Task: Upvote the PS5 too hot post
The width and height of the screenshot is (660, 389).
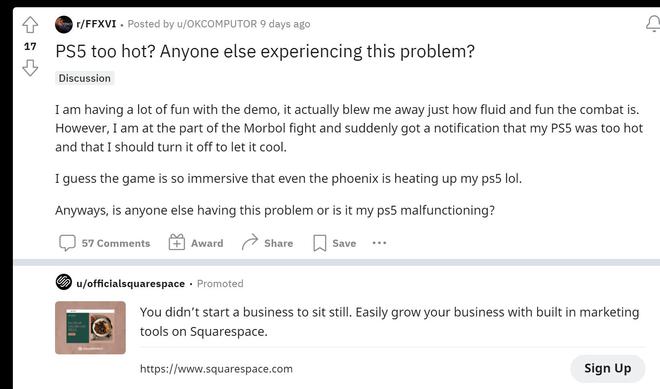Action: (x=30, y=25)
